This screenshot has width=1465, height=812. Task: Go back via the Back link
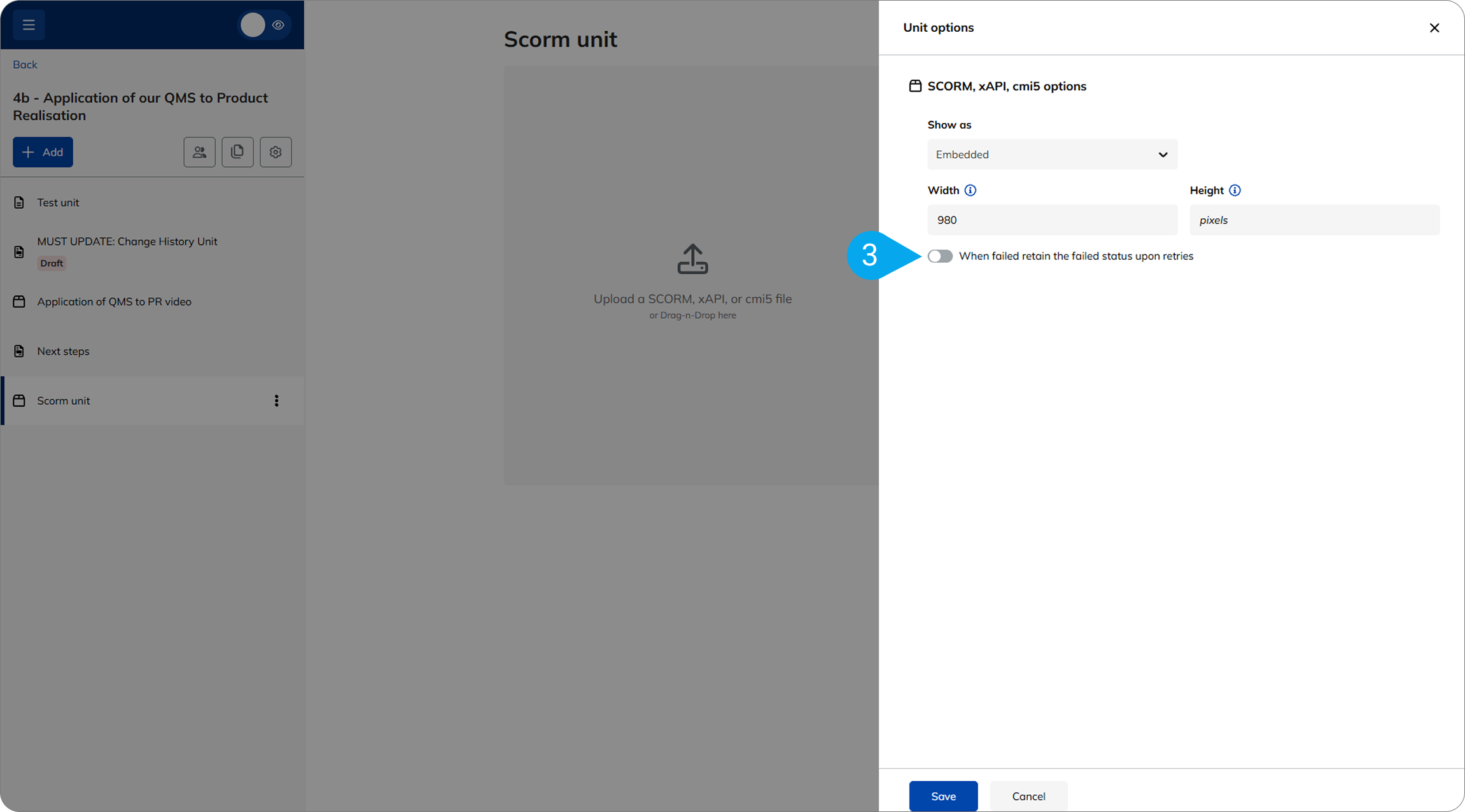pos(25,64)
